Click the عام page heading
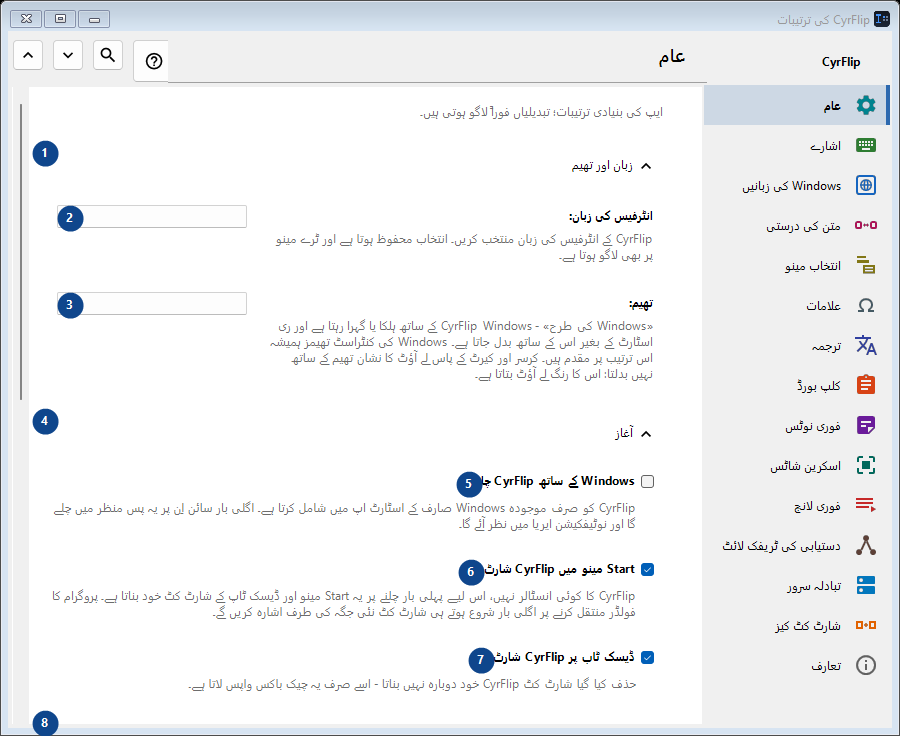This screenshot has width=900, height=736. coord(672,56)
